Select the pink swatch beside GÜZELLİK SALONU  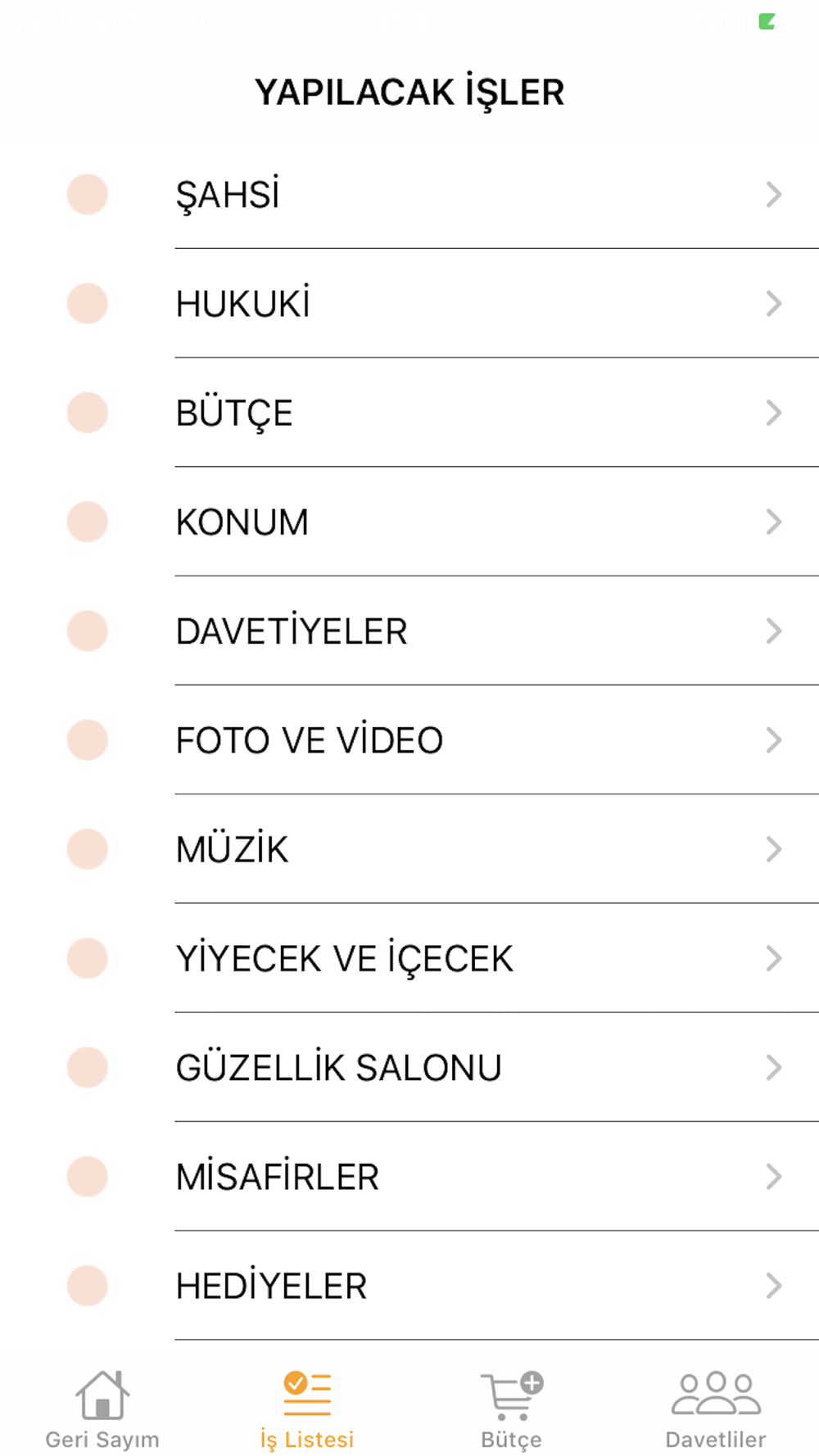click(88, 1068)
